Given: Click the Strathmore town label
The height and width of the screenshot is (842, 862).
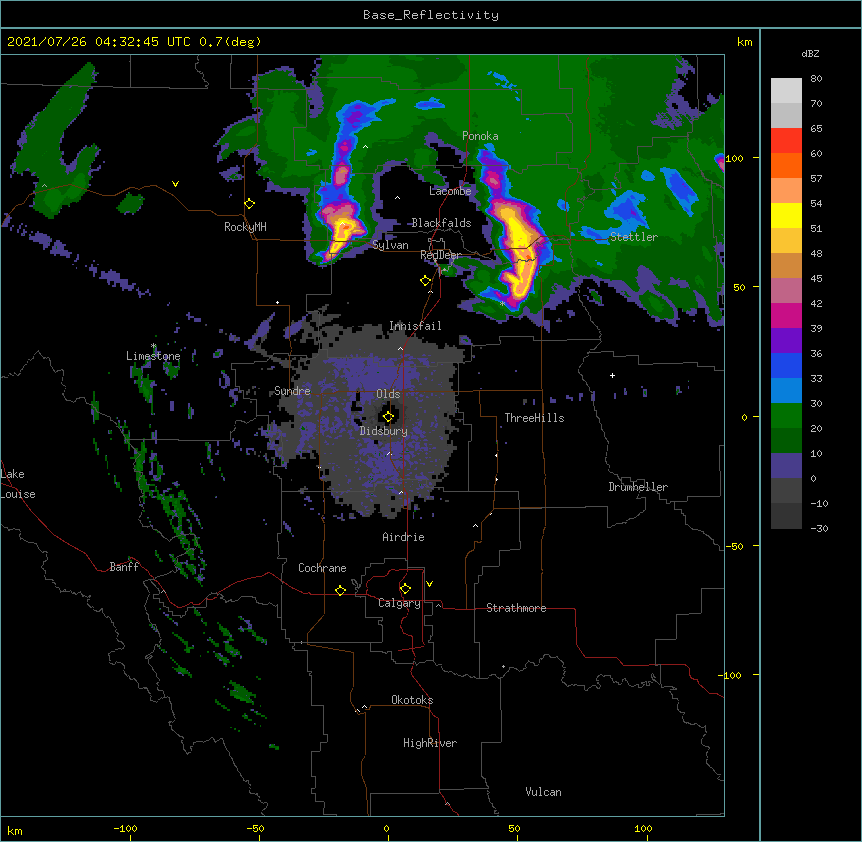Looking at the screenshot, I should pyautogui.click(x=516, y=608).
